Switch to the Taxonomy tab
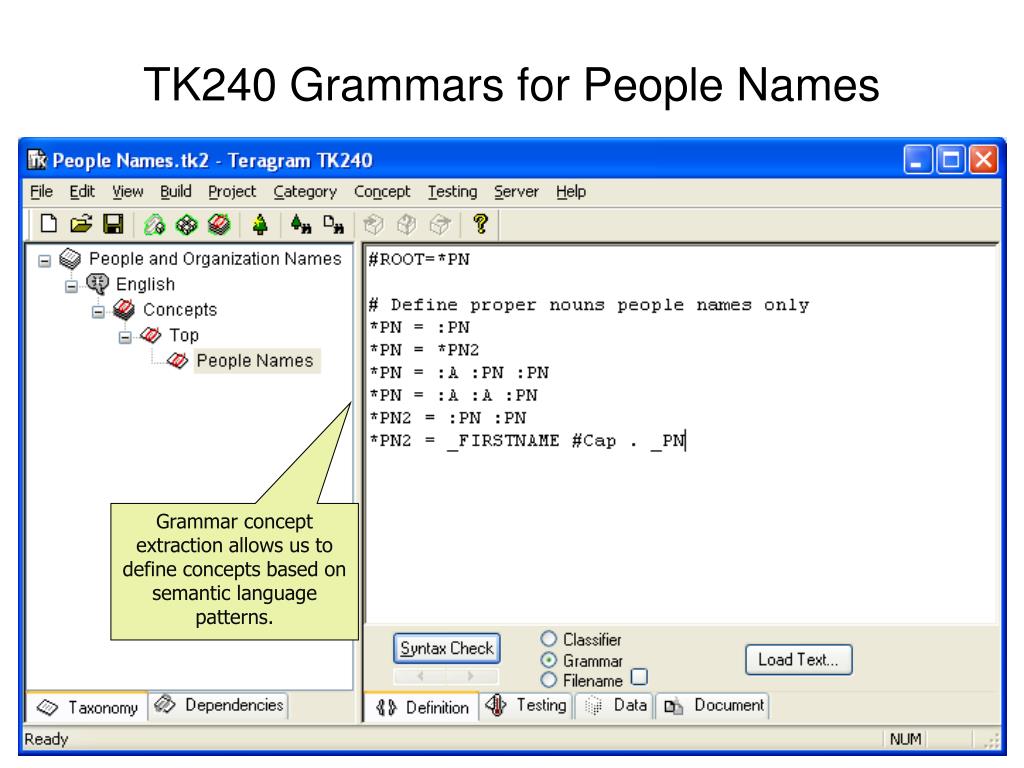1024x768 pixels. [88, 707]
